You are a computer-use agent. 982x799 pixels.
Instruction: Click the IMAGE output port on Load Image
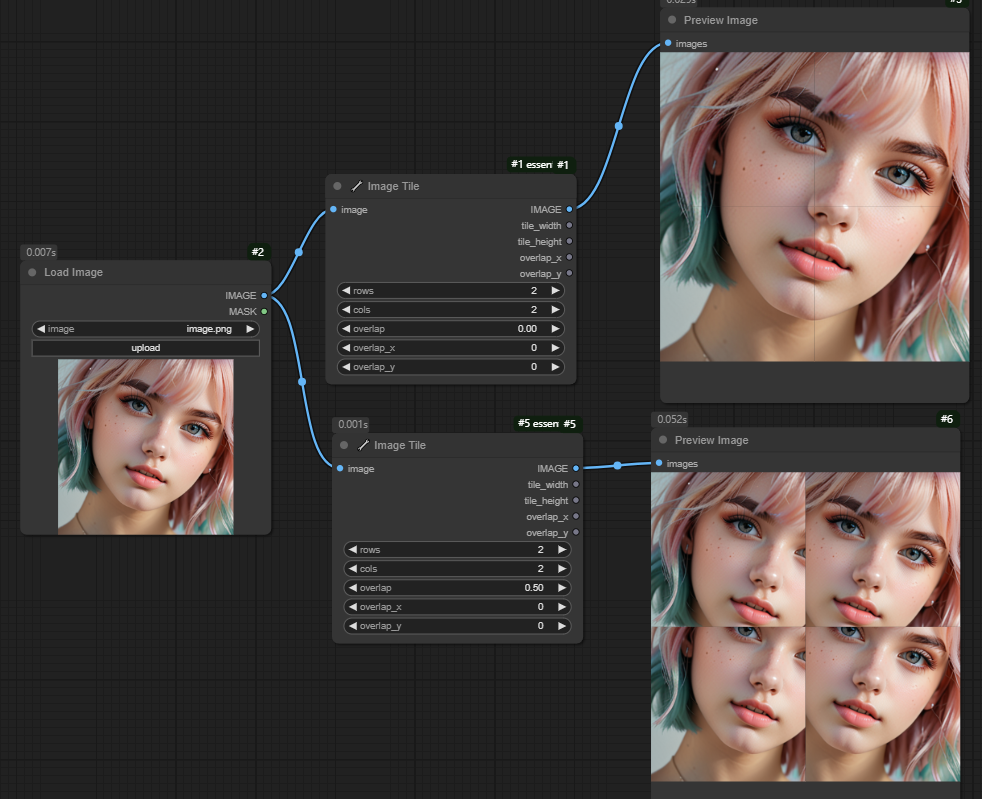264,295
